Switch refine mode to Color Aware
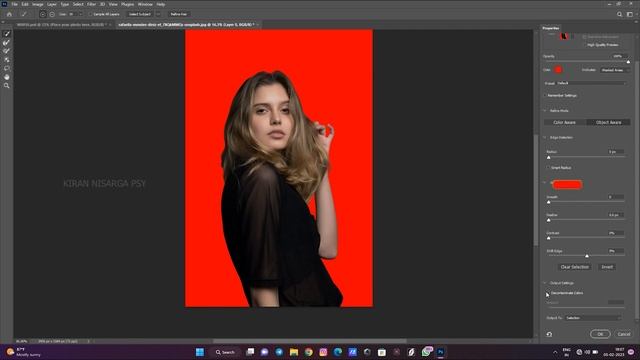 tap(564, 122)
